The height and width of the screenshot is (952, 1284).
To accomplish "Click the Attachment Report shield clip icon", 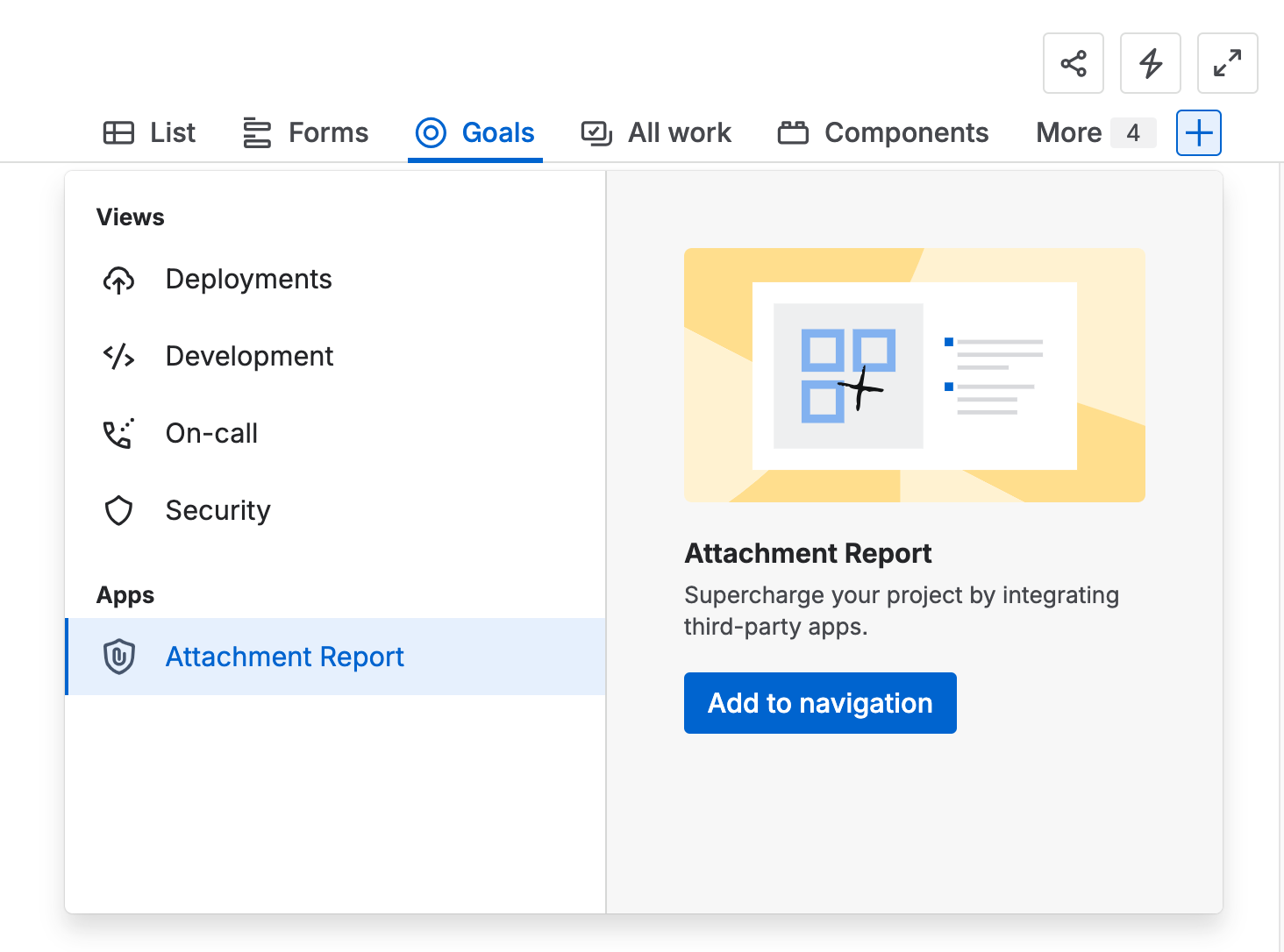I will pos(118,657).
